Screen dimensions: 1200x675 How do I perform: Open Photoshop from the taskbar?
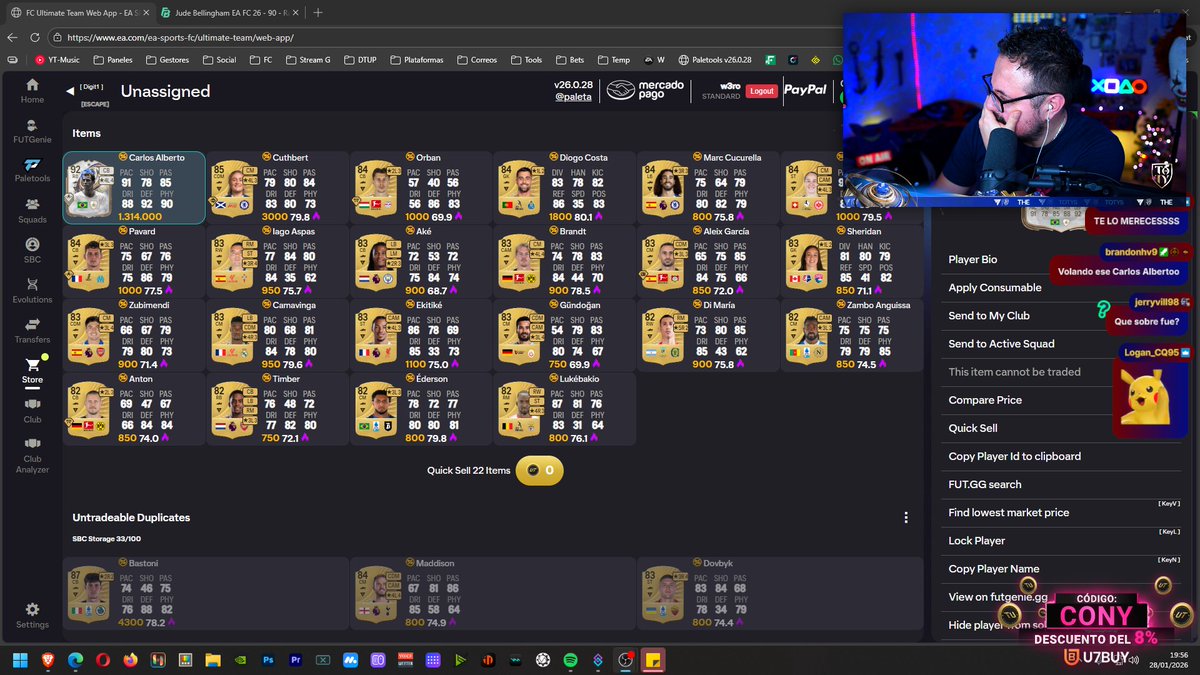click(268, 660)
